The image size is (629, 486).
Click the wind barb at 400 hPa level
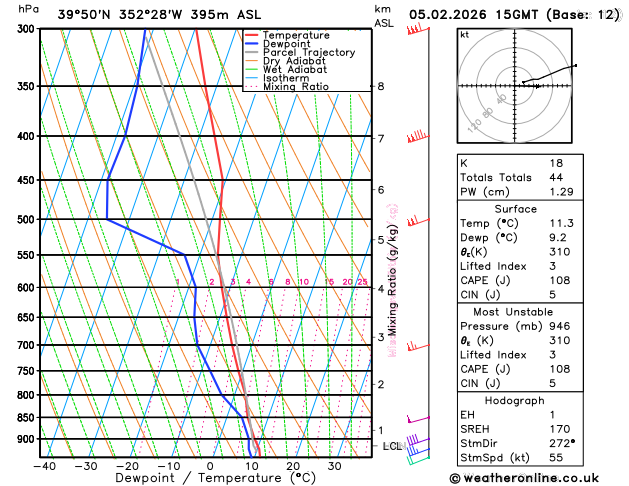coord(418,137)
